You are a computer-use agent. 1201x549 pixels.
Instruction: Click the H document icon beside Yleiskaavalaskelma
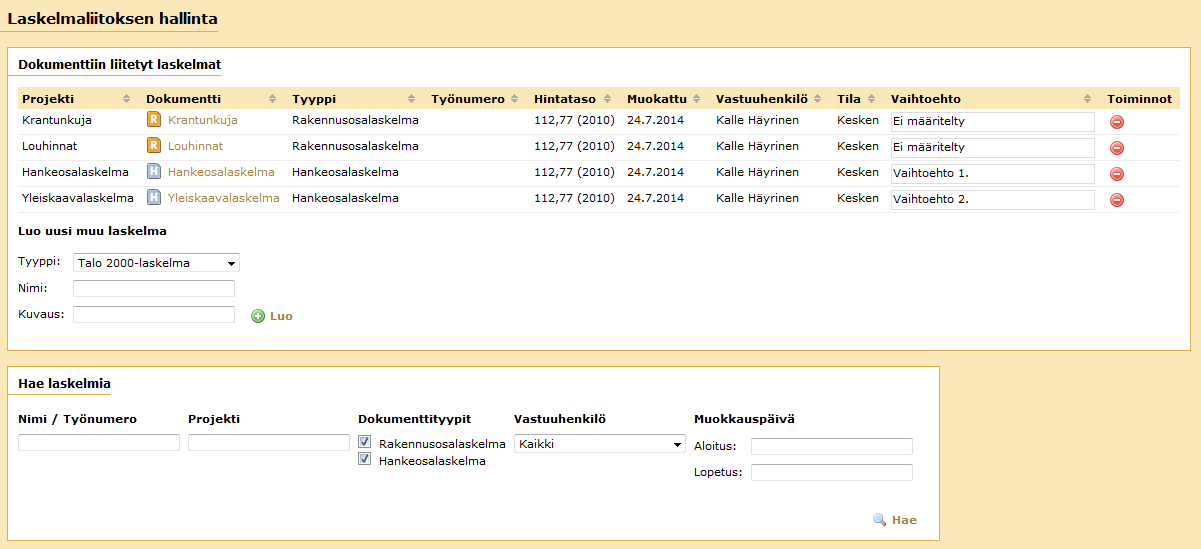[x=154, y=198]
